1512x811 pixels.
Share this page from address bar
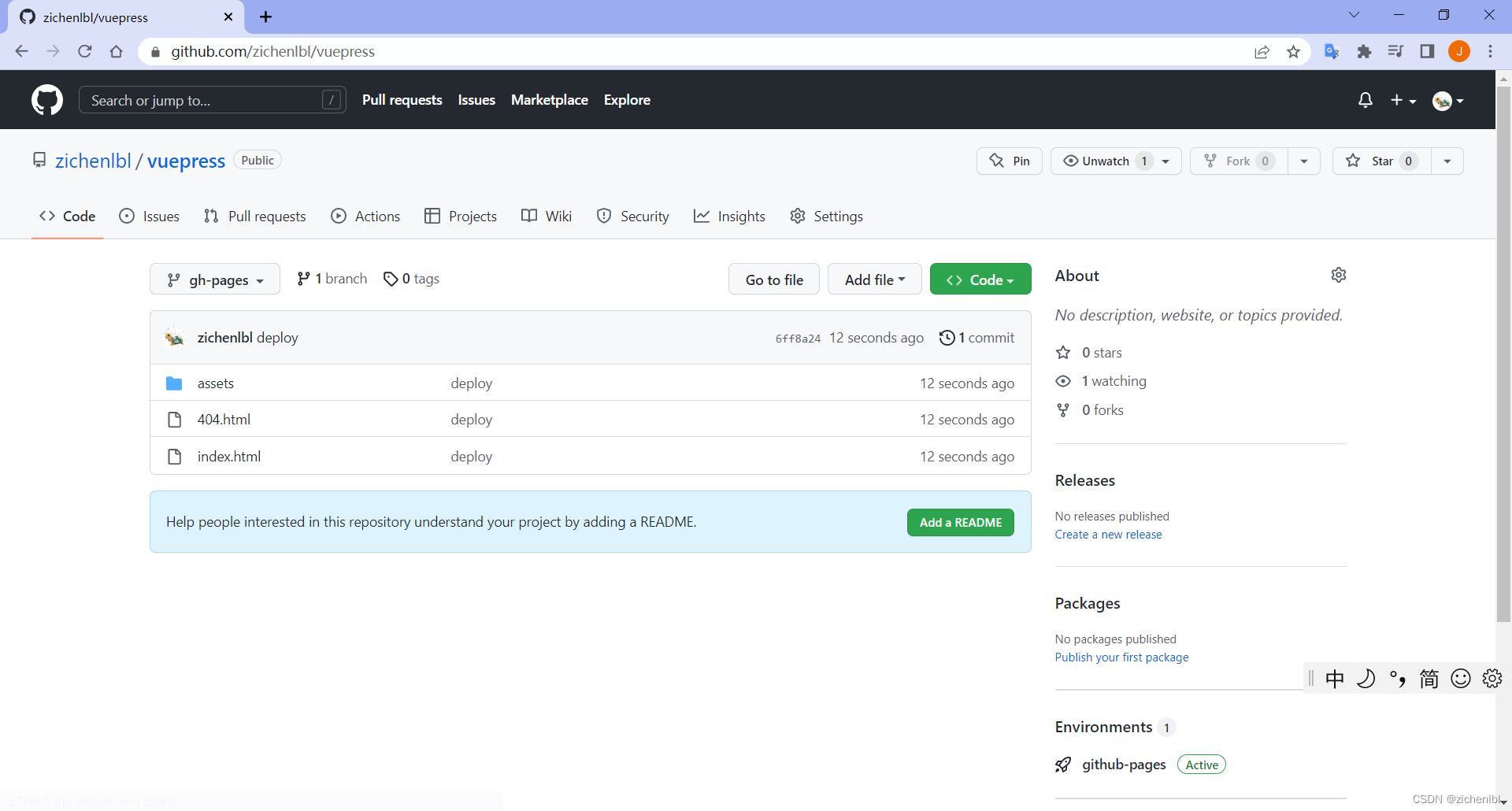pos(1262,51)
